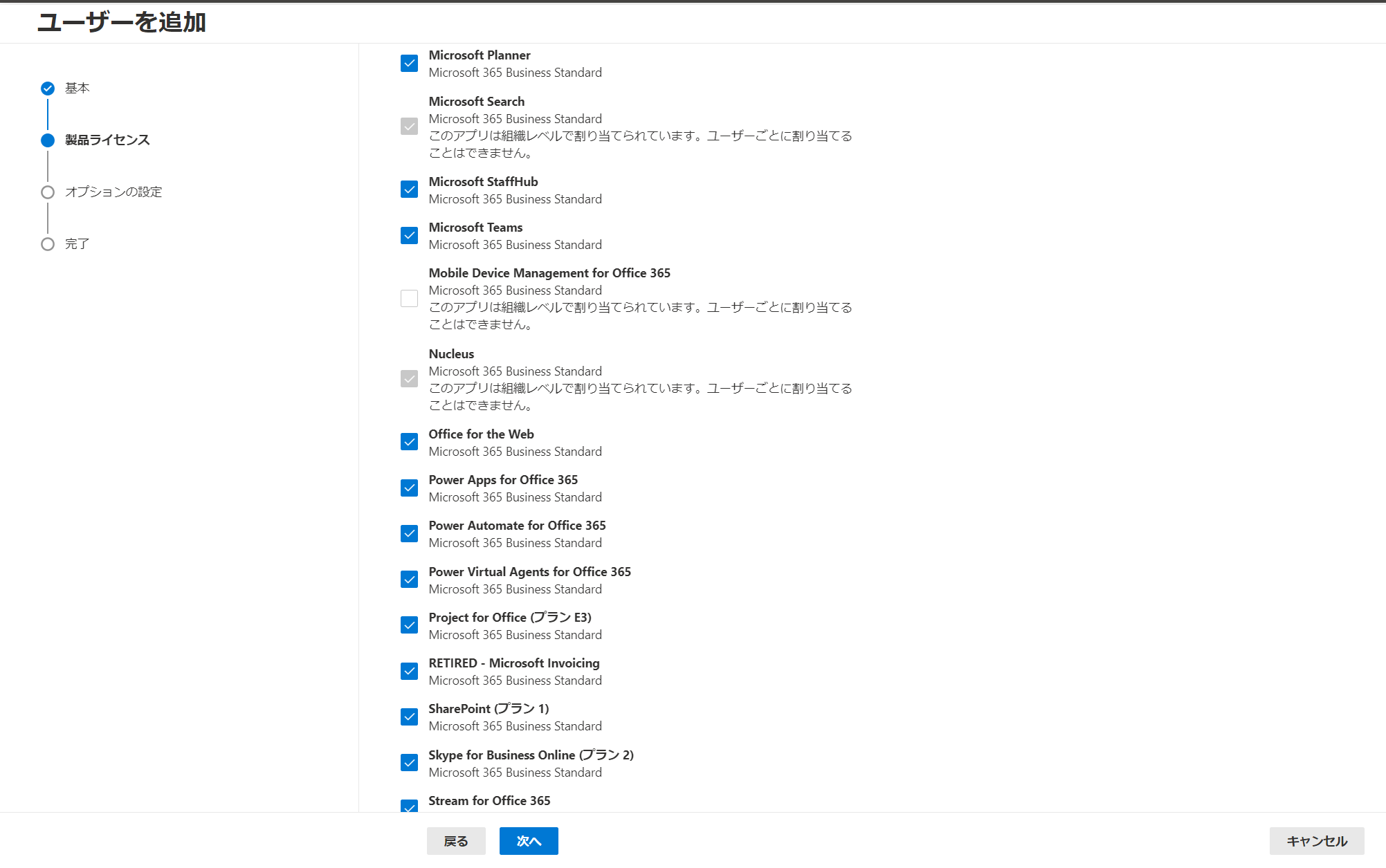Toggle SharePoint (プラン 1) checkbox
The height and width of the screenshot is (868, 1386).
409,717
